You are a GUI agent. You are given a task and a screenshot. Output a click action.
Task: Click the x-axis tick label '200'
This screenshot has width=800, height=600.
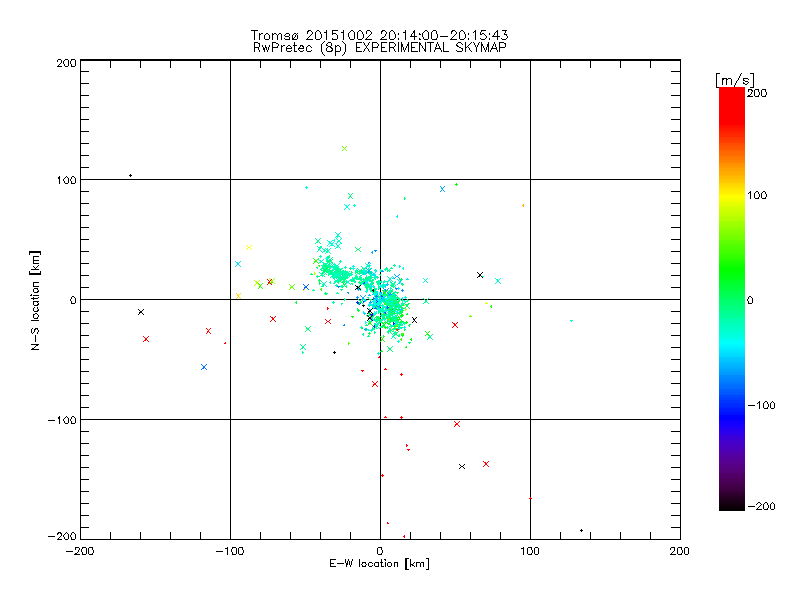[680, 551]
